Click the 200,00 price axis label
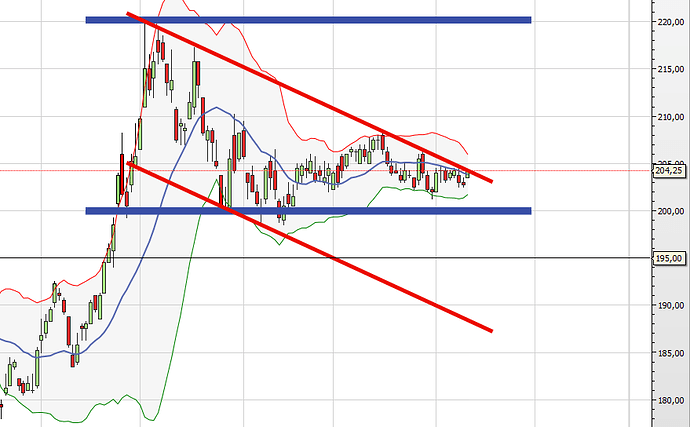Viewport: 690px width, 427px height. coord(670,211)
